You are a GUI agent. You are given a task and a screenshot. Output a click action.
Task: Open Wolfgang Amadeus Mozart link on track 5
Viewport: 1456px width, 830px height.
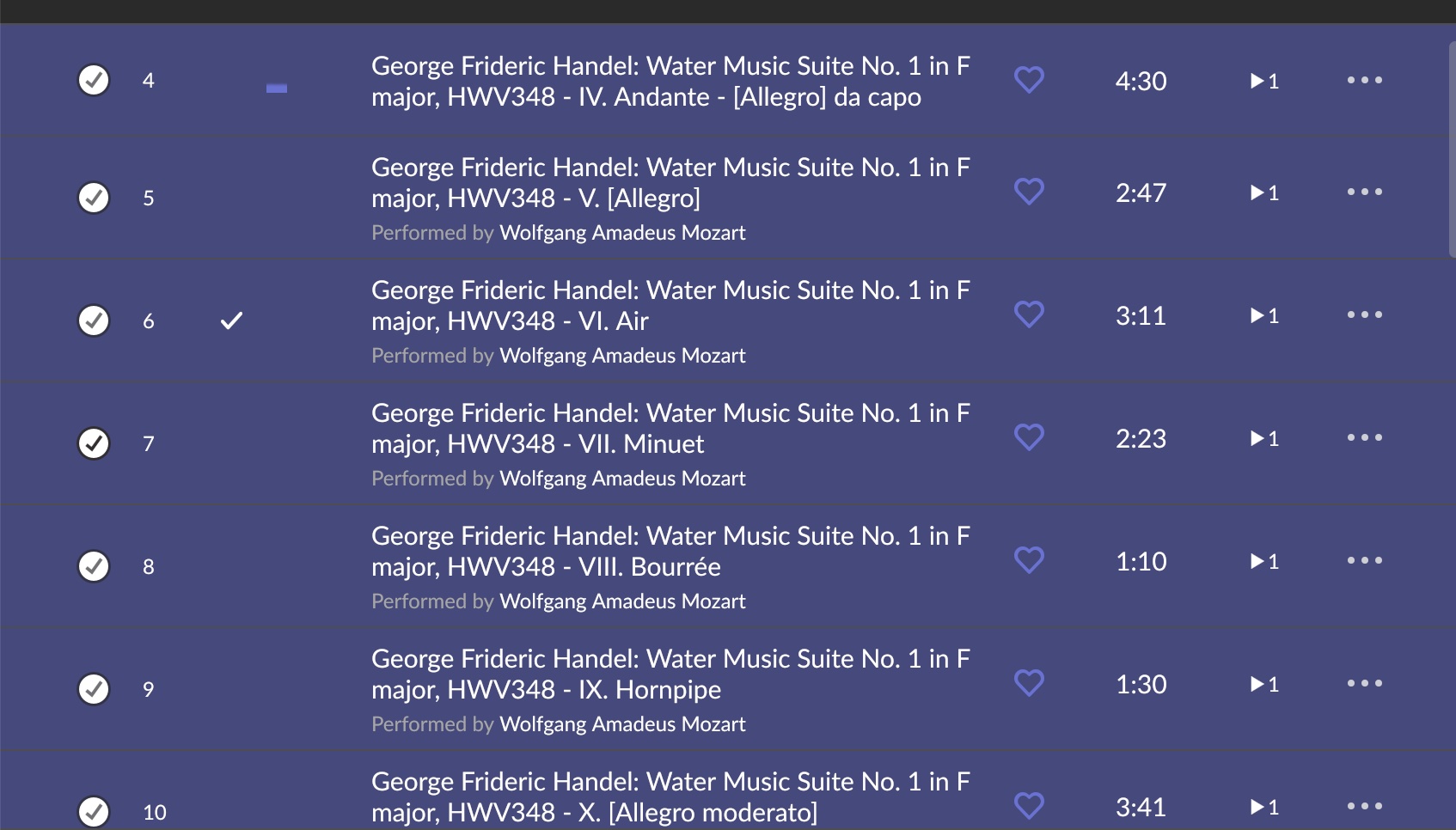coord(622,233)
